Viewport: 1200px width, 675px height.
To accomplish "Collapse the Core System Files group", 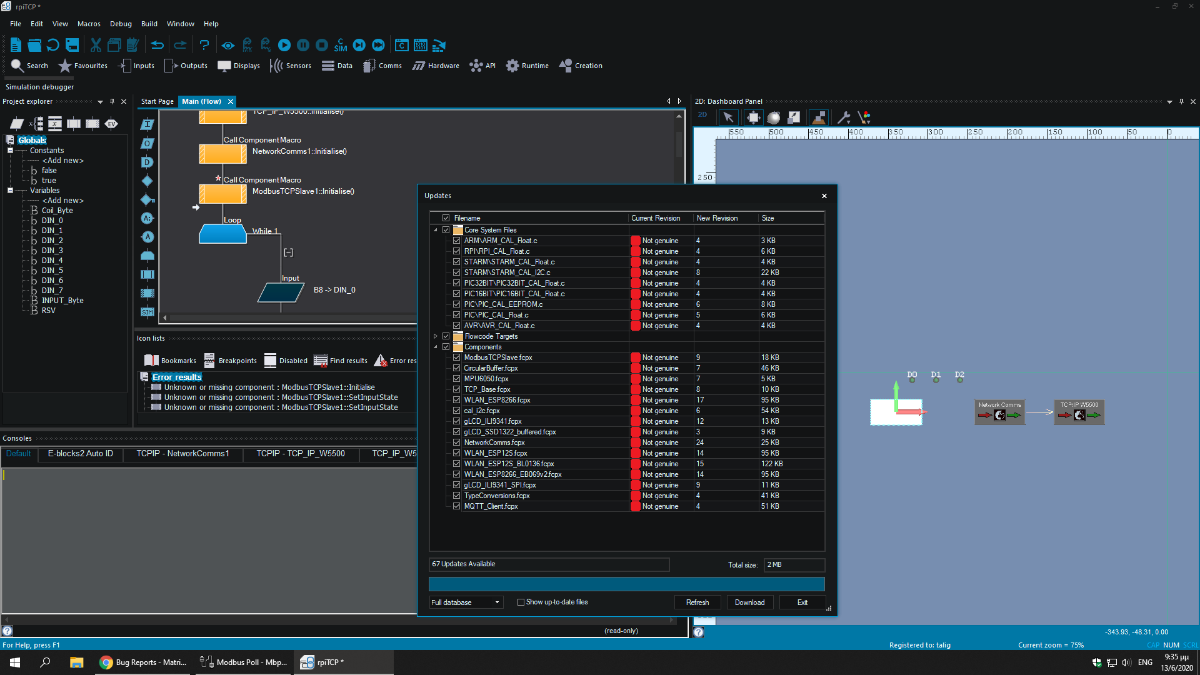I will [436, 230].
